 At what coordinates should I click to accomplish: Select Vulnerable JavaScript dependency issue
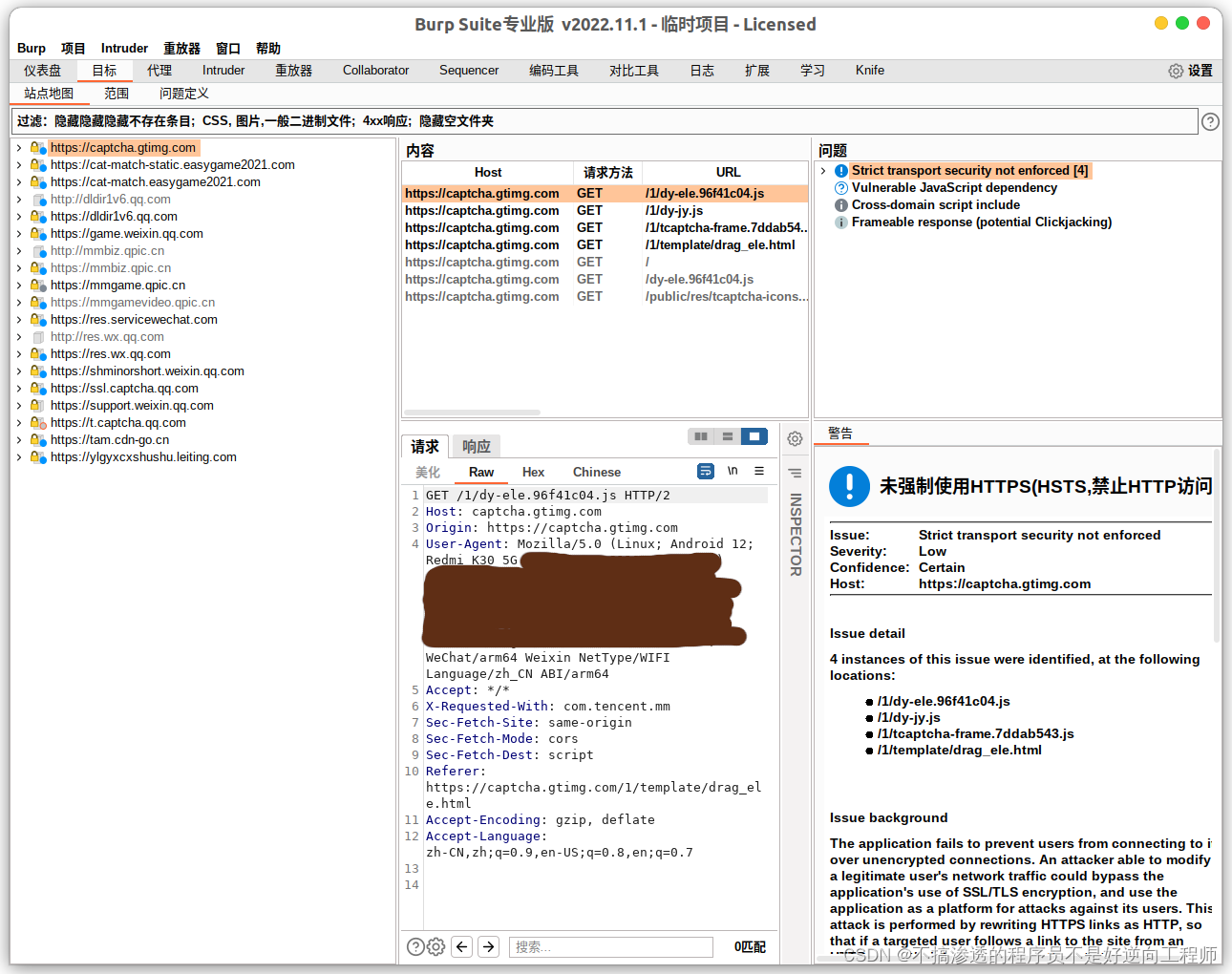[x=954, y=188]
